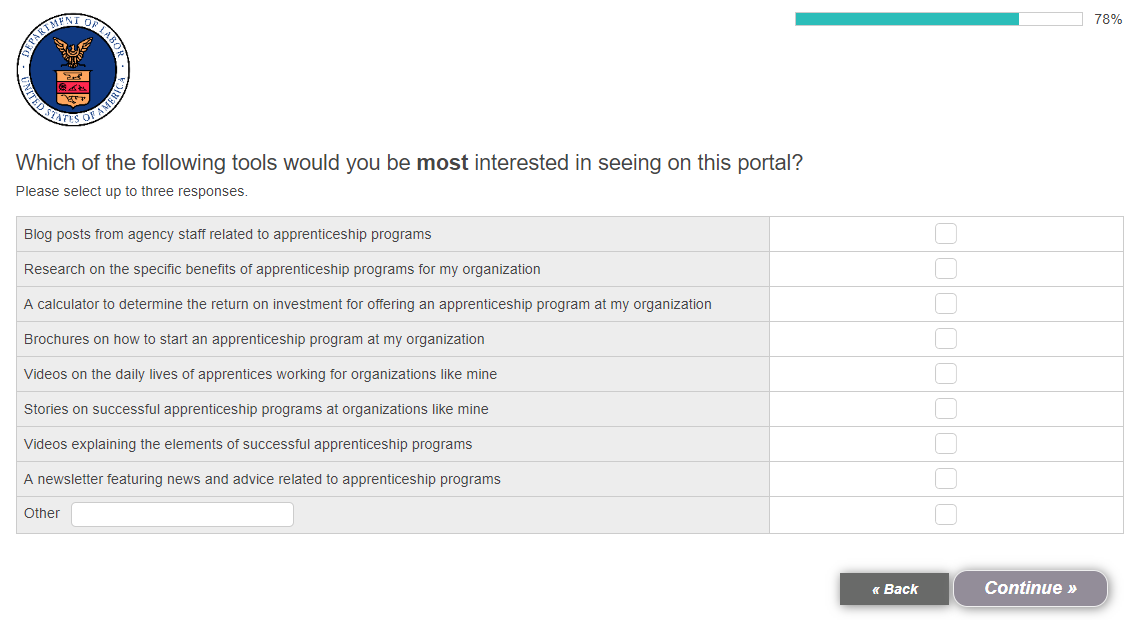Viewport: 1138px width, 620px height.
Task: Check the Other response checkbox
Action: coord(945,515)
